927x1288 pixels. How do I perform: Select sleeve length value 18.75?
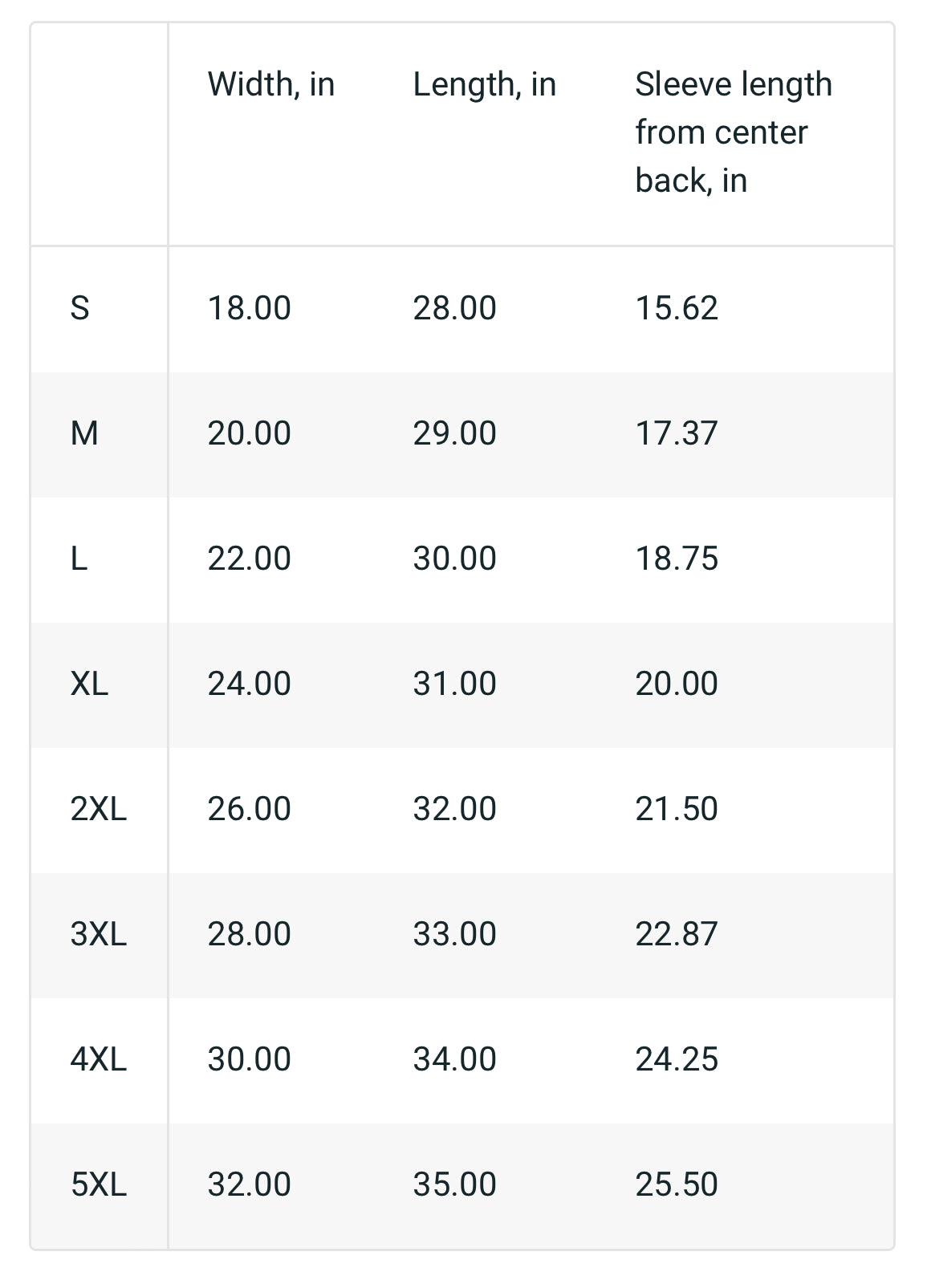(x=677, y=559)
